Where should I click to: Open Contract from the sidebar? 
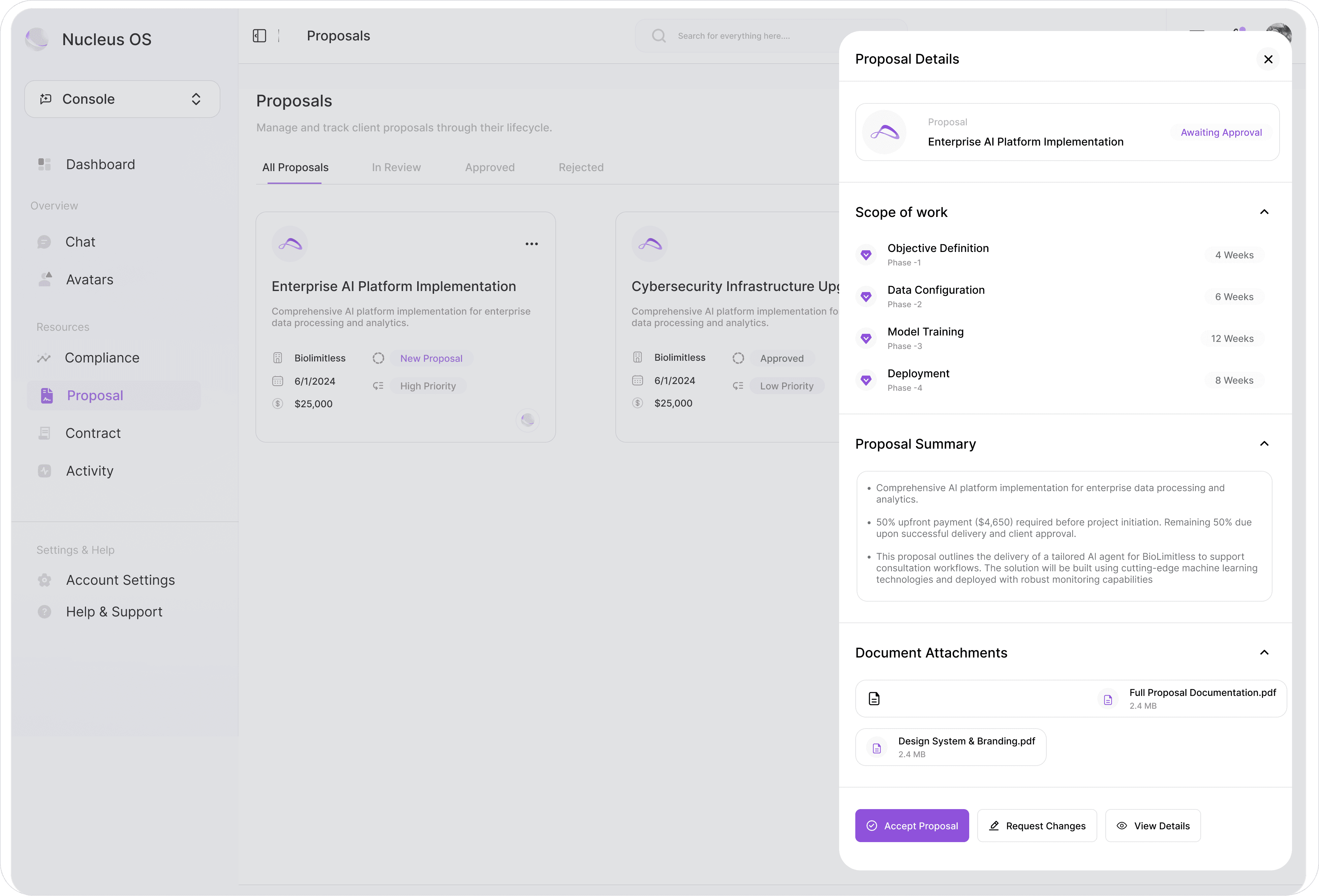[x=93, y=433]
